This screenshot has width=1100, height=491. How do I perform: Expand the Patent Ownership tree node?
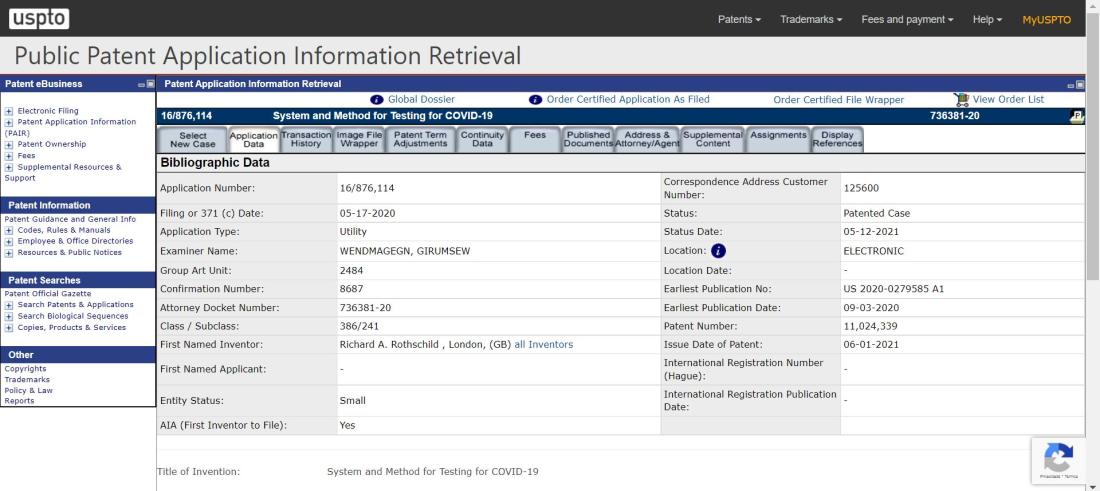click(x=9, y=144)
